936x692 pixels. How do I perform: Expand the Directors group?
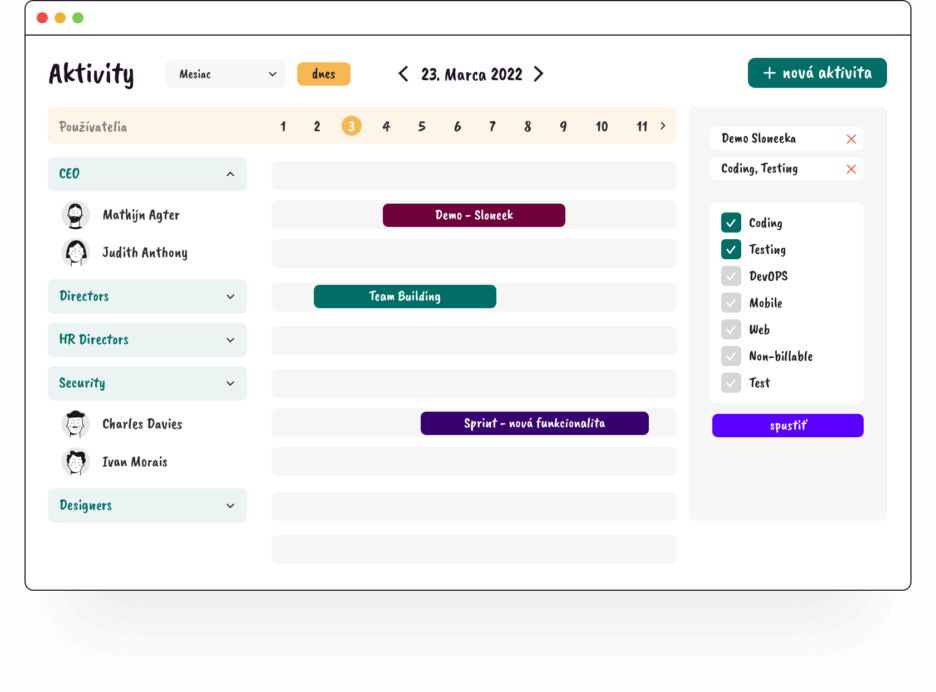[230, 297]
